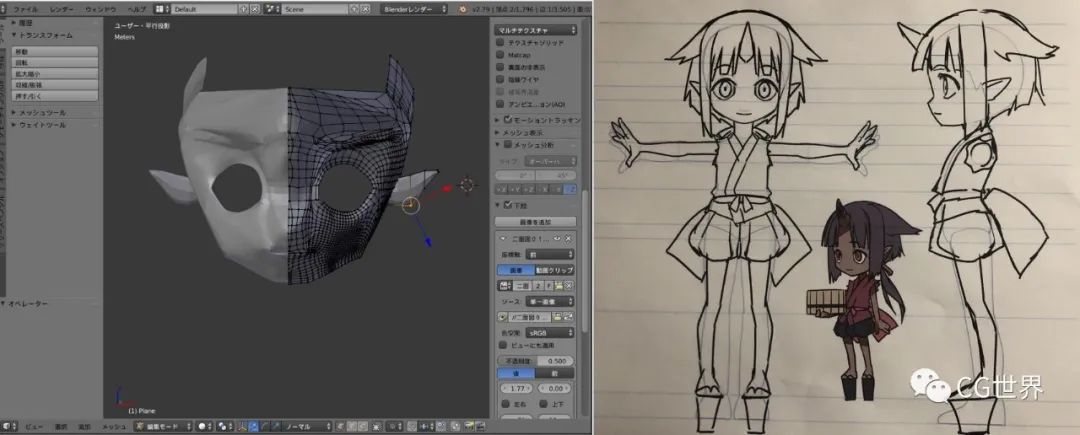Open the Info editor type selector icon
This screenshot has height=435, width=1080.
pyautogui.click(x=3, y=9)
